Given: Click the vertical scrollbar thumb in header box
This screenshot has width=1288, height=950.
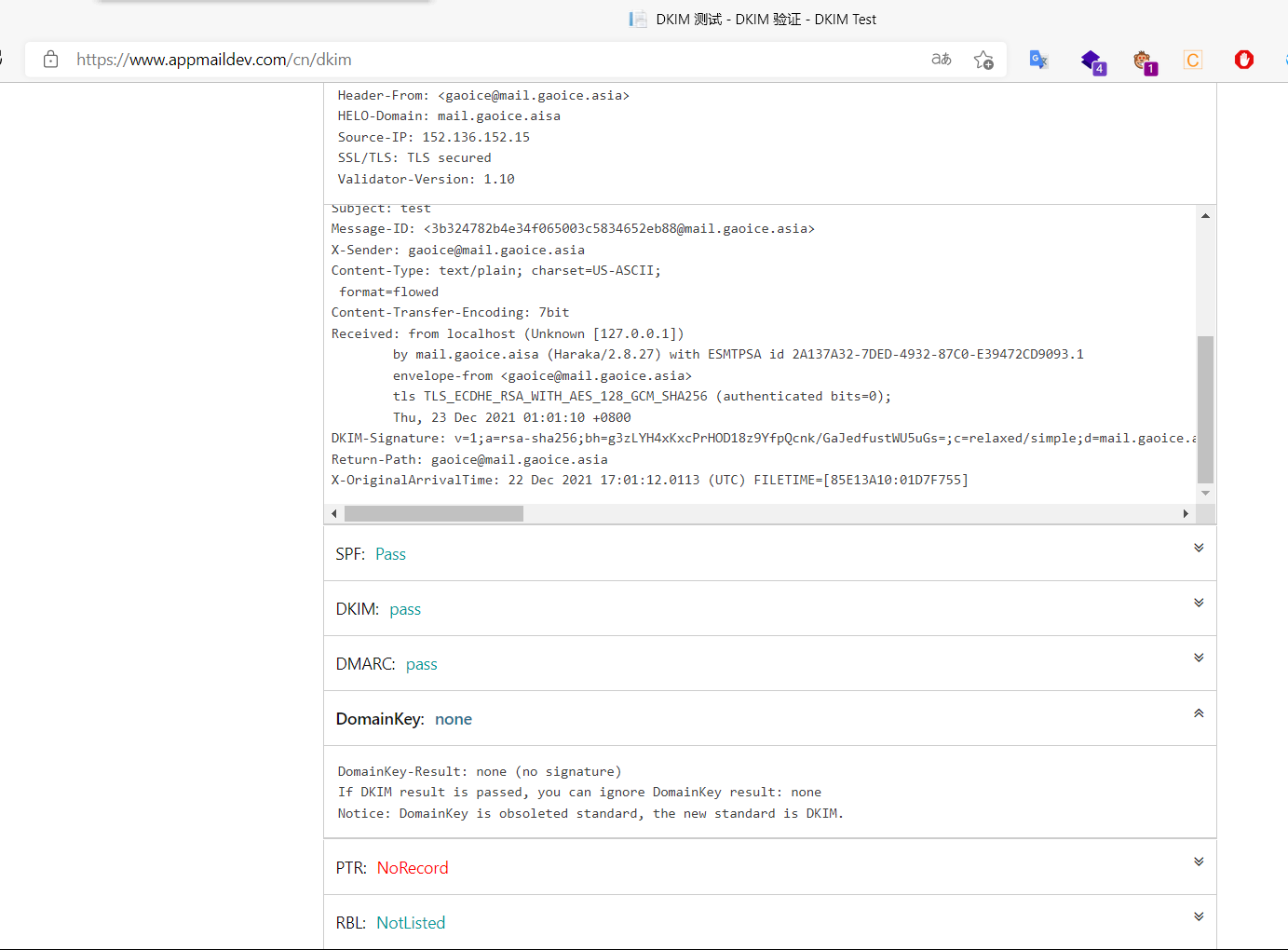Looking at the screenshot, I should click(1205, 410).
